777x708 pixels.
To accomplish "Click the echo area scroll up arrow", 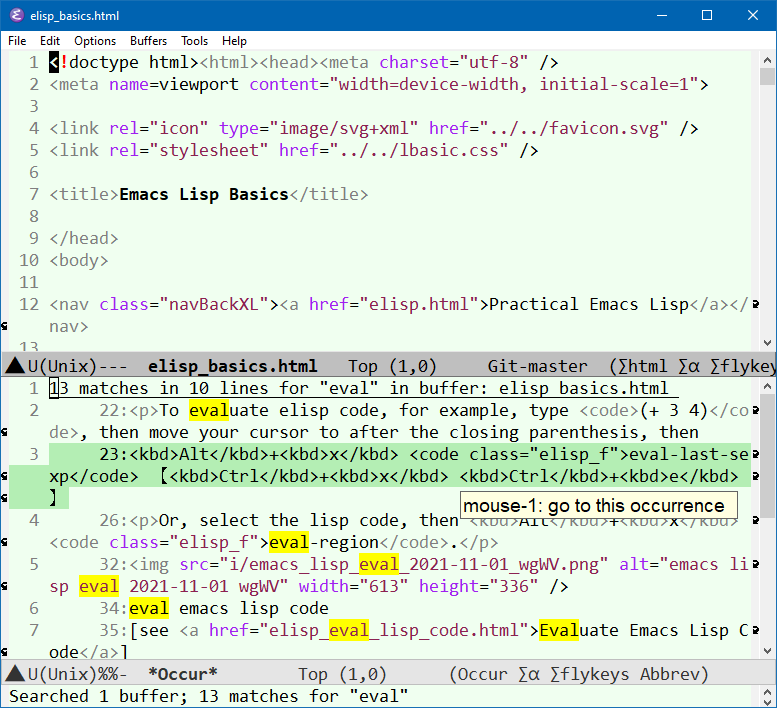I will coord(768,692).
